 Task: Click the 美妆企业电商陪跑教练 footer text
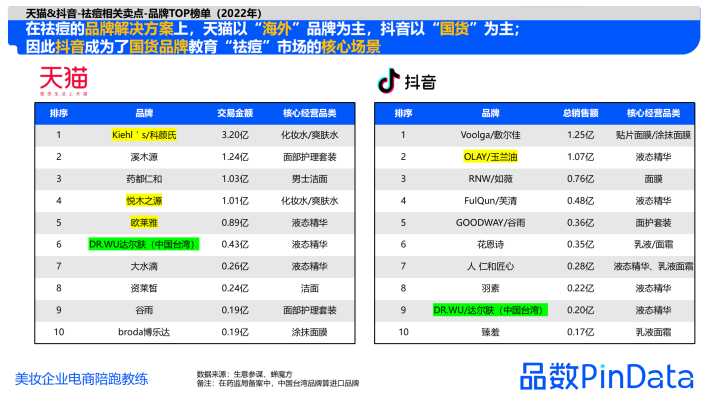[x=82, y=379]
